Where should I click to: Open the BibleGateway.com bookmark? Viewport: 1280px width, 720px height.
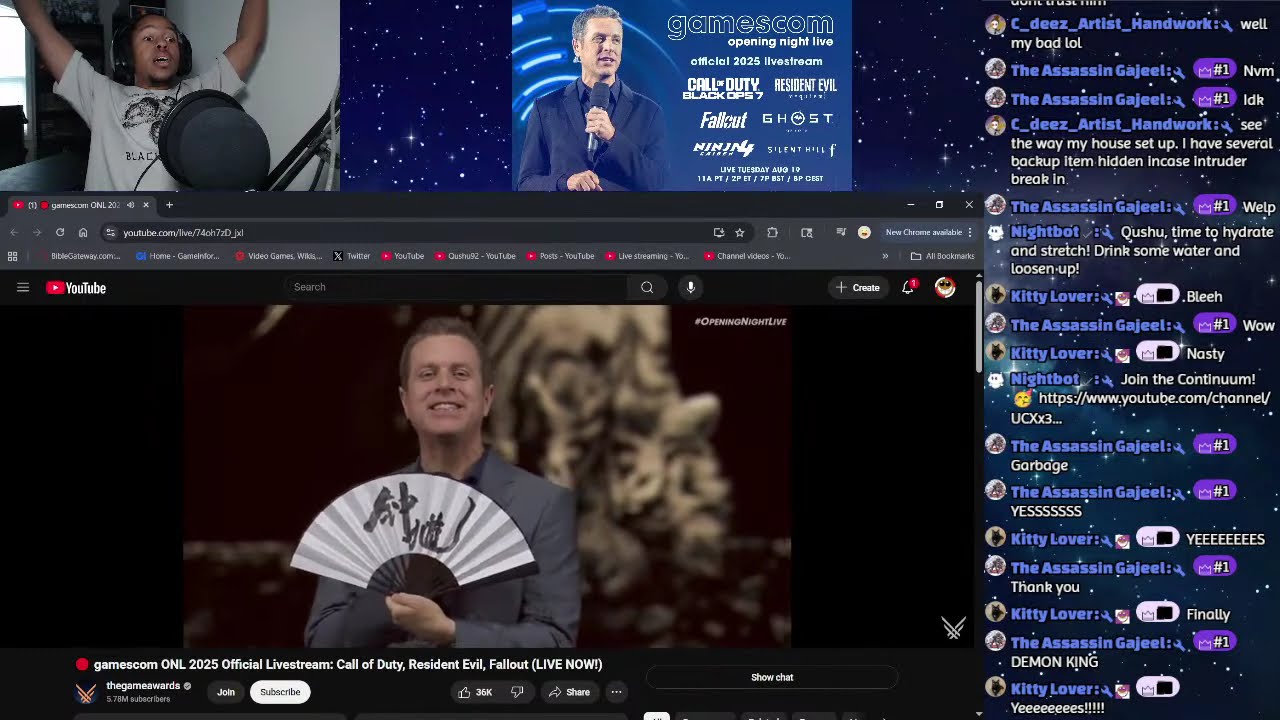pyautogui.click(x=78, y=256)
